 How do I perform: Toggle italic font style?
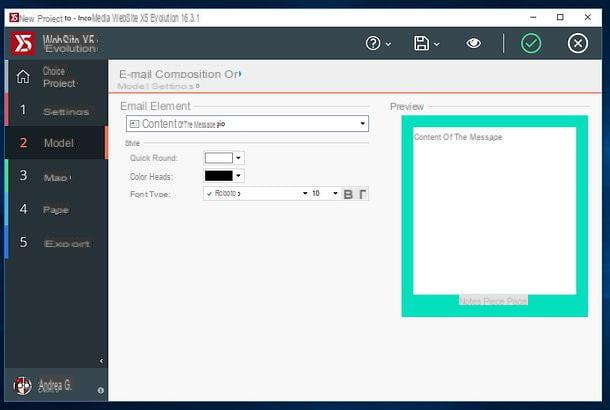coord(362,194)
